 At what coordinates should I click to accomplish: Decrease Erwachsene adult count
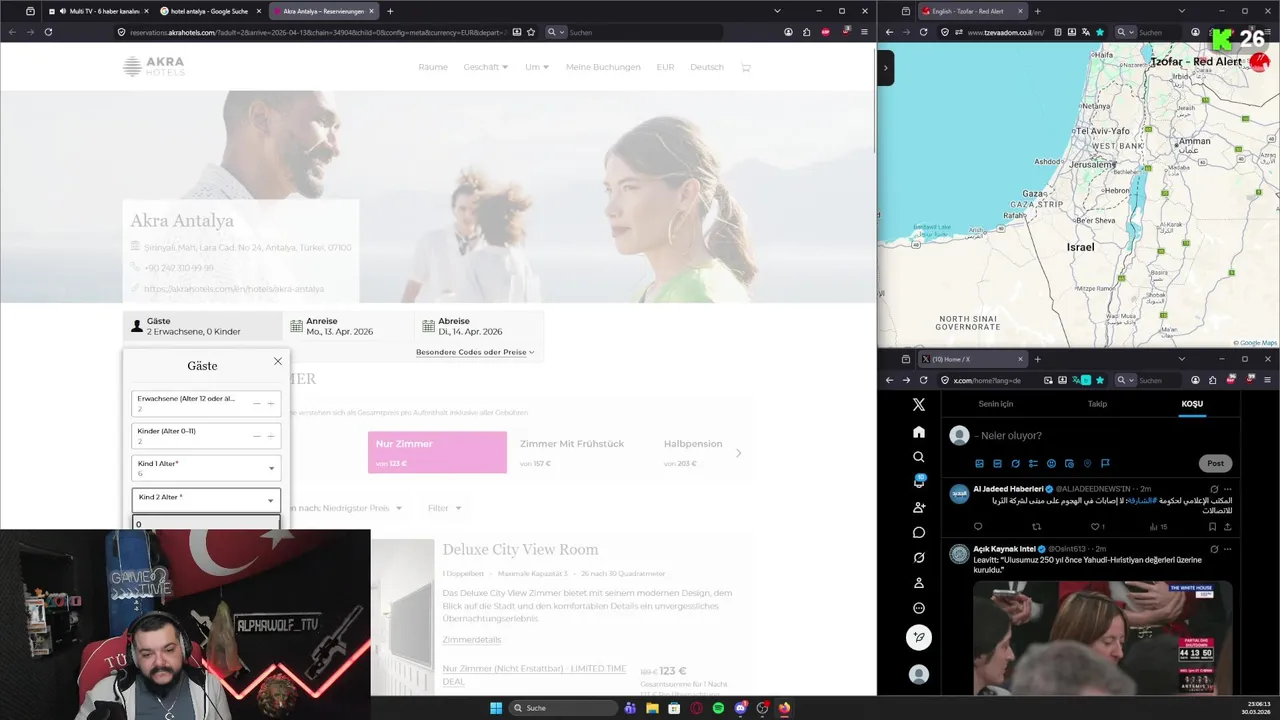pyautogui.click(x=257, y=404)
